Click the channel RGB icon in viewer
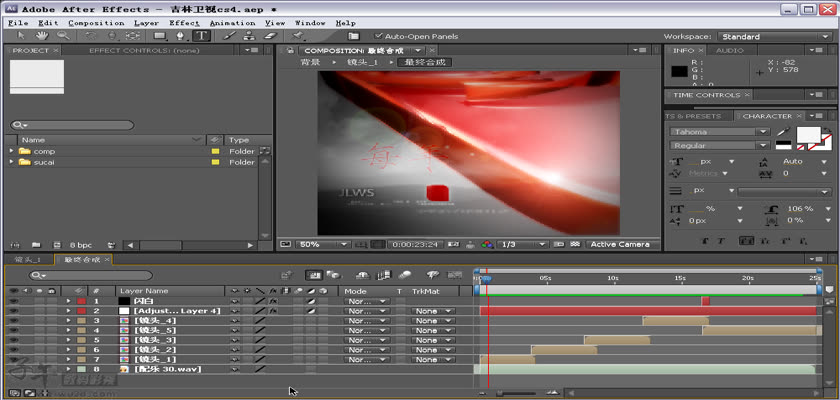 (487, 244)
